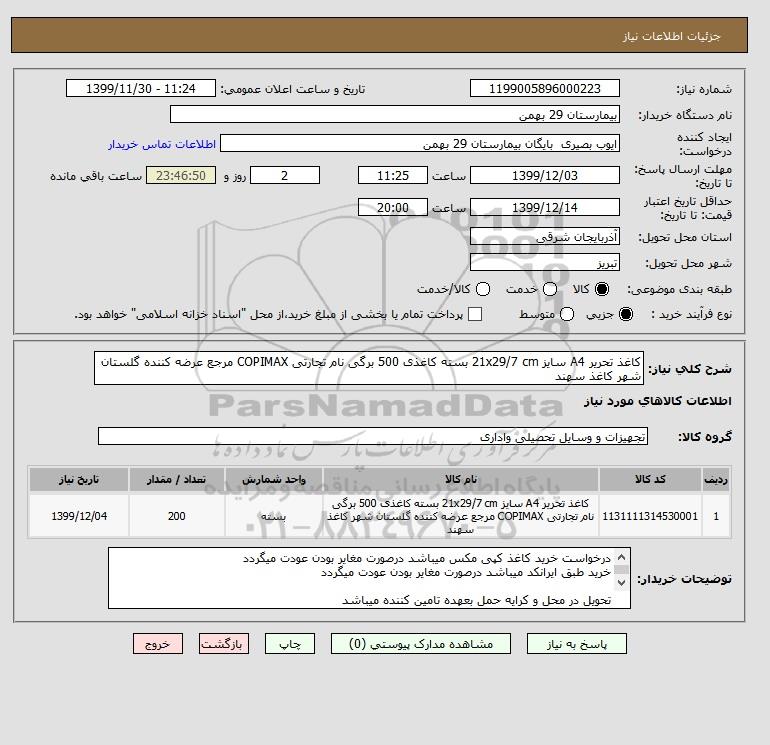The width and height of the screenshot is (770, 745).
Task: Click the requester field ایوب بصیری
Action: tap(420, 143)
